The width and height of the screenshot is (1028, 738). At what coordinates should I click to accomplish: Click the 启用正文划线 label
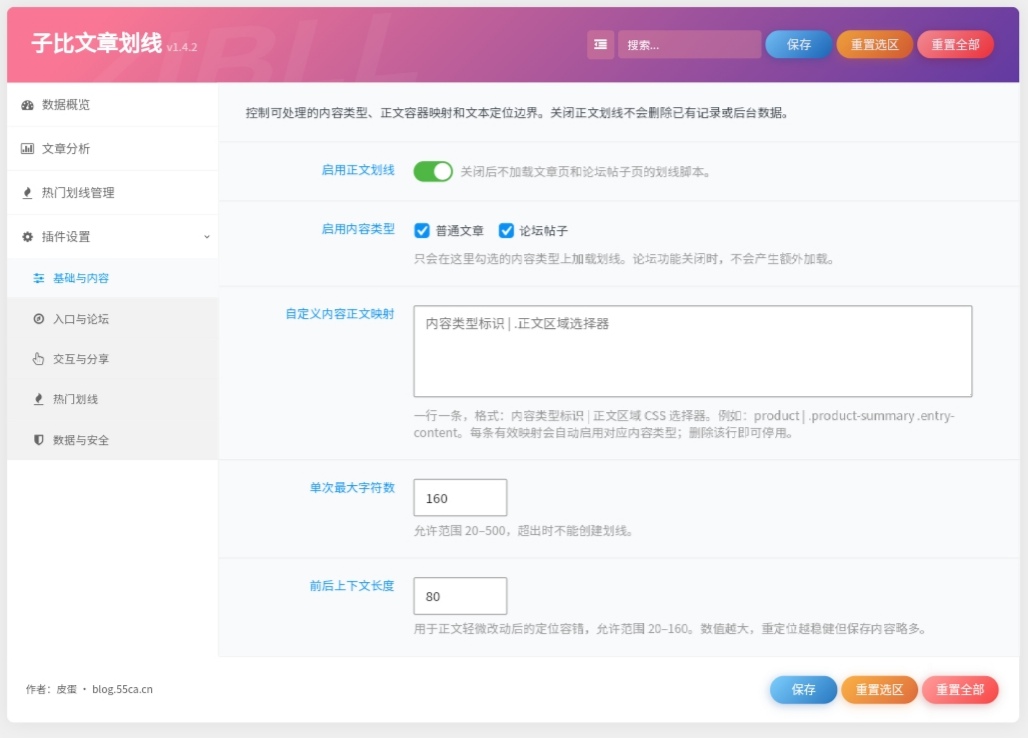[x=358, y=170]
